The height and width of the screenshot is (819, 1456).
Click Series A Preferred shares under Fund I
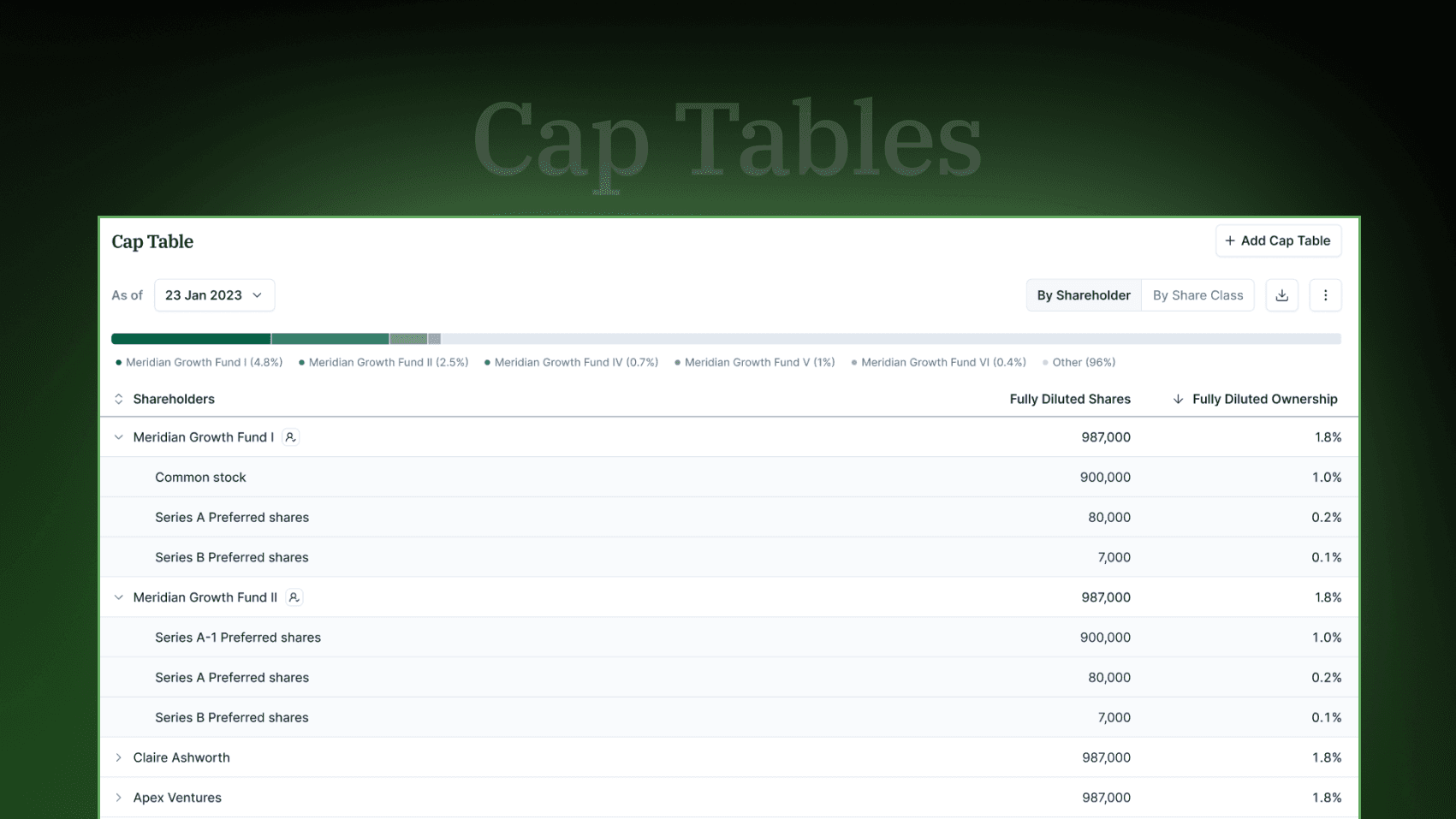coord(232,517)
